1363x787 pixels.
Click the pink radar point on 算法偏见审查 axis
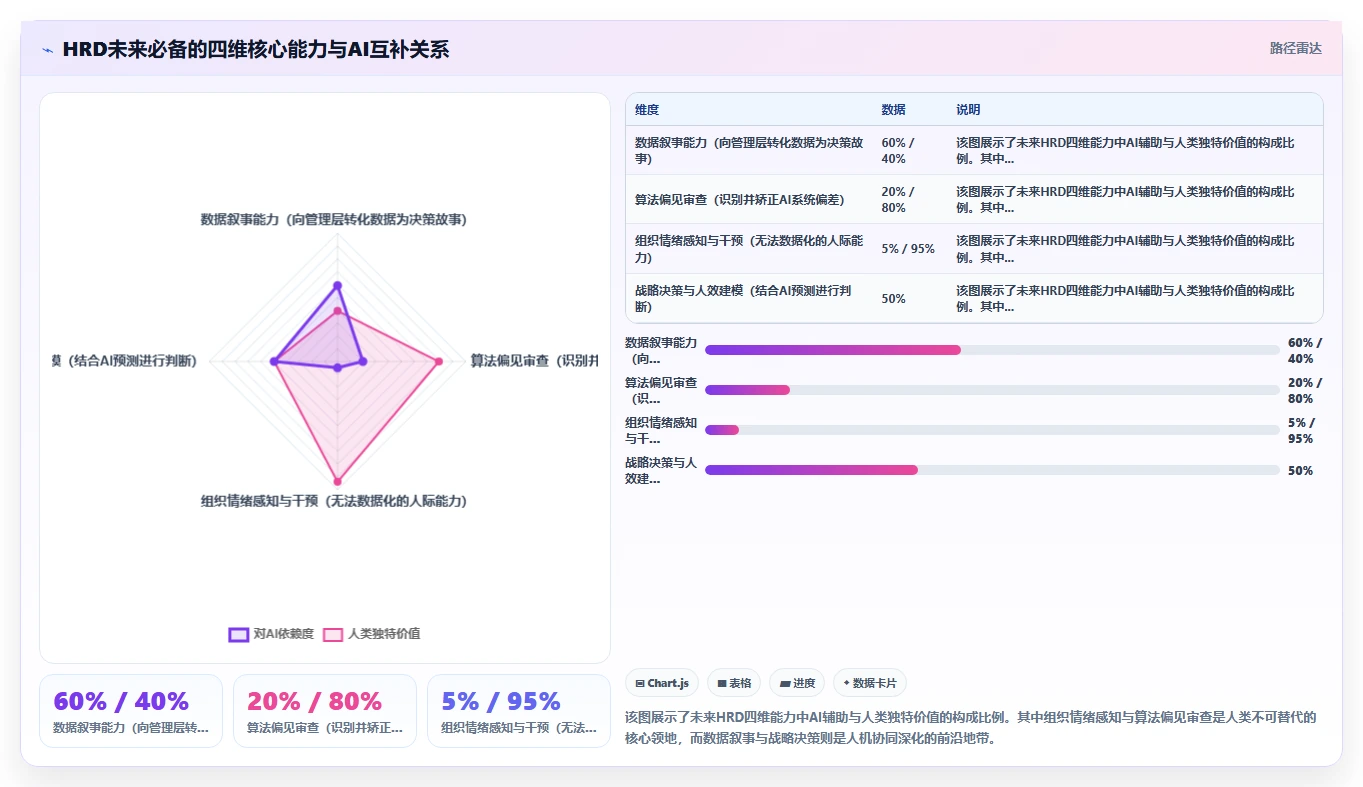438,361
